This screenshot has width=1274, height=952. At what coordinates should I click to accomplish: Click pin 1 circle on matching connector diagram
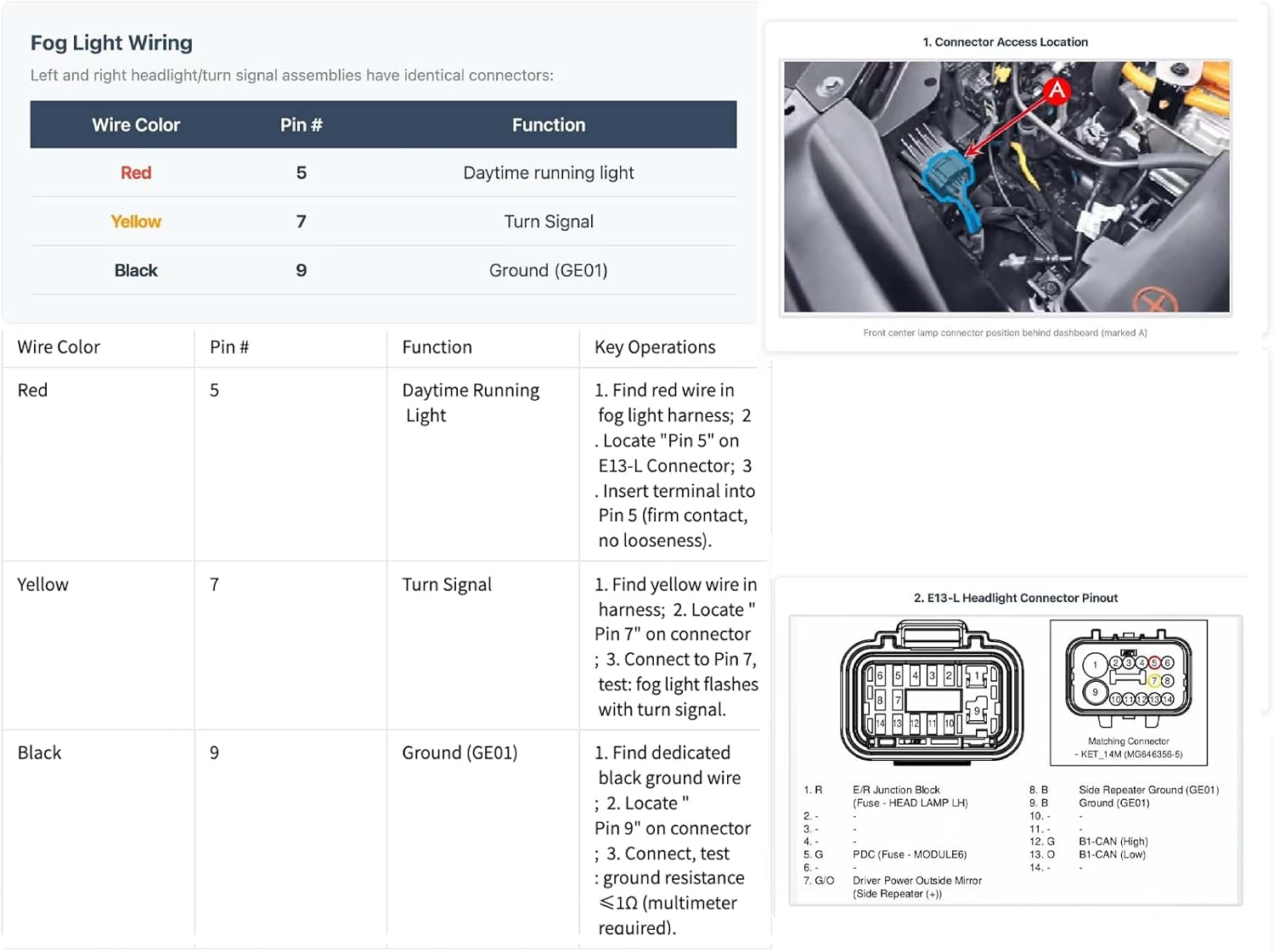click(1095, 665)
